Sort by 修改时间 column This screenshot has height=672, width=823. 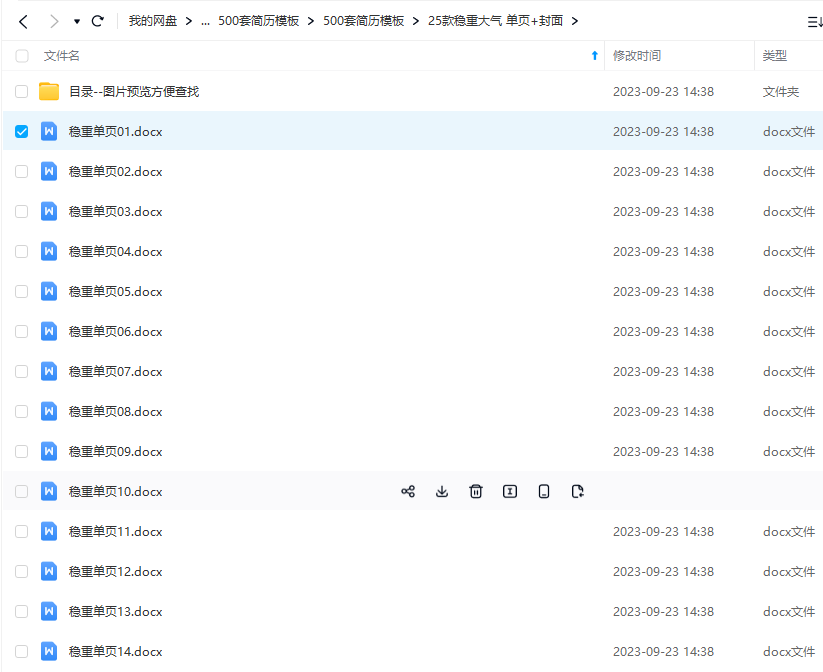pos(637,56)
